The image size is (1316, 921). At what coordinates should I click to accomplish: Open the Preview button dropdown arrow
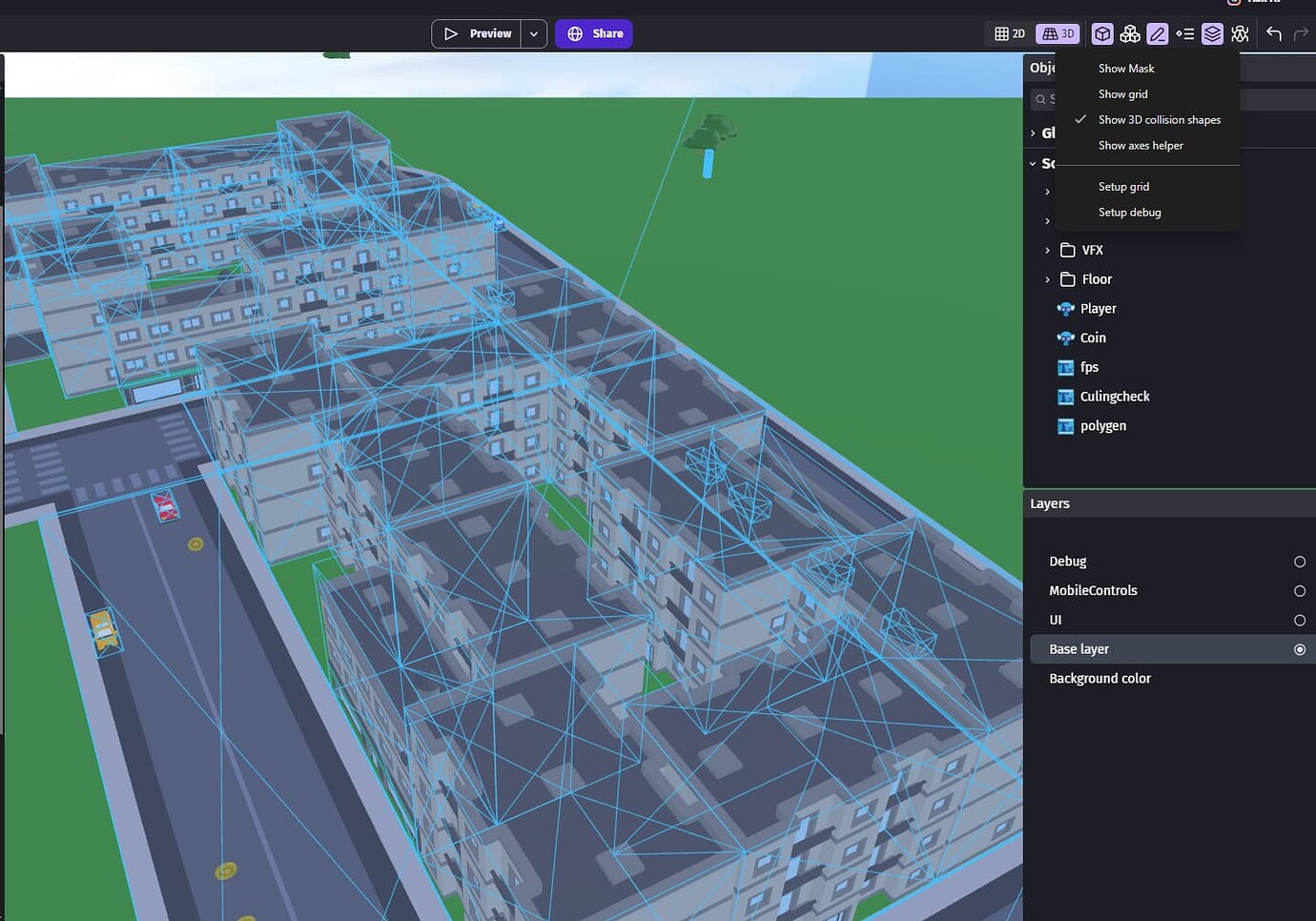coord(533,33)
